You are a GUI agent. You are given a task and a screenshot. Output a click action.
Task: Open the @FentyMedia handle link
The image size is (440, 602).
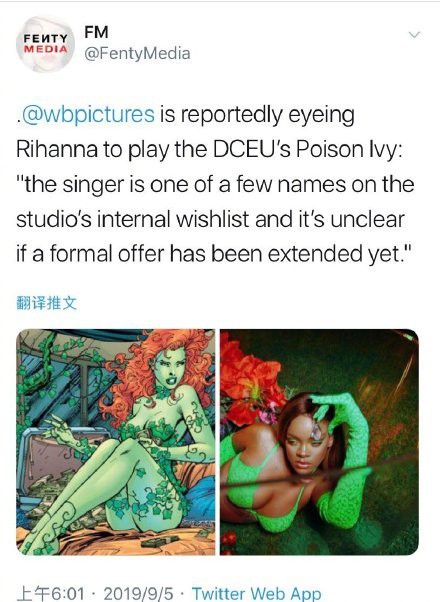[137, 54]
